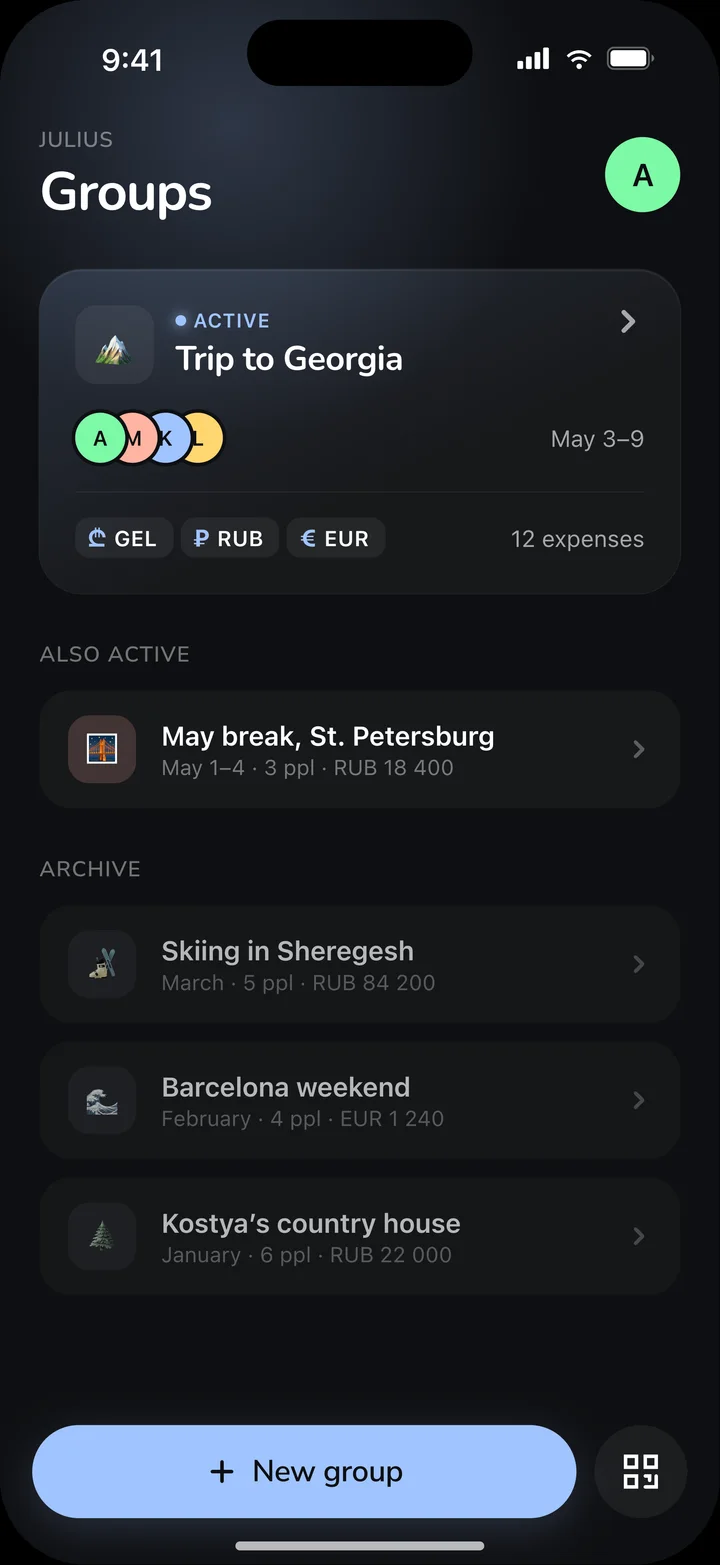Tap the blue member avatar K
The image size is (720, 1565).
coord(168,438)
